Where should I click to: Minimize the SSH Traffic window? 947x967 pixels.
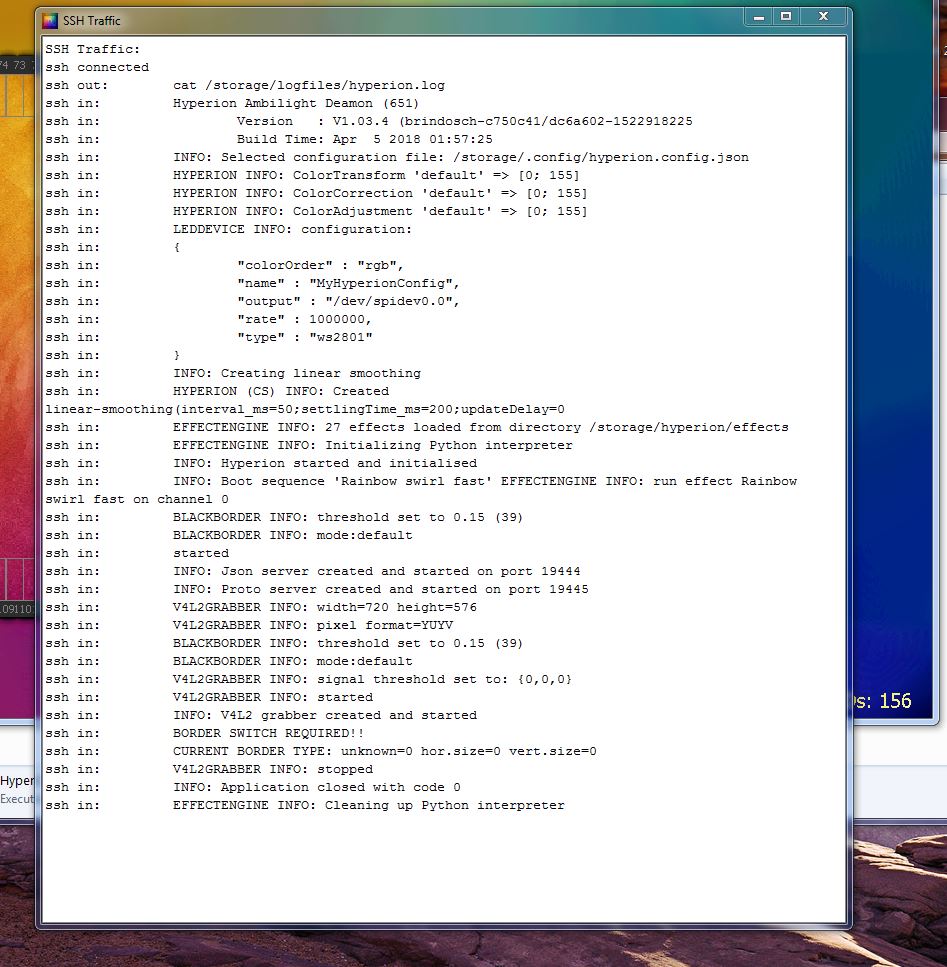pos(759,17)
